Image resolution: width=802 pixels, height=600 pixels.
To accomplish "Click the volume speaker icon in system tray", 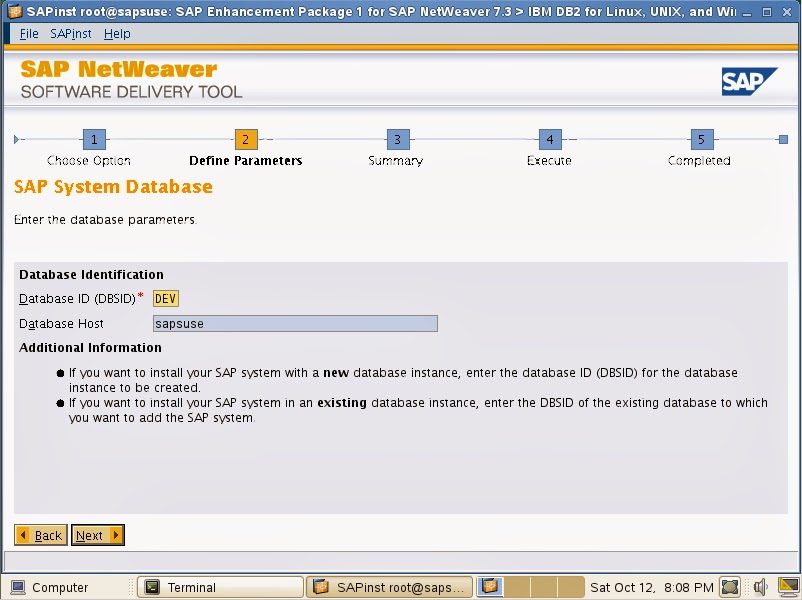I will [x=761, y=587].
